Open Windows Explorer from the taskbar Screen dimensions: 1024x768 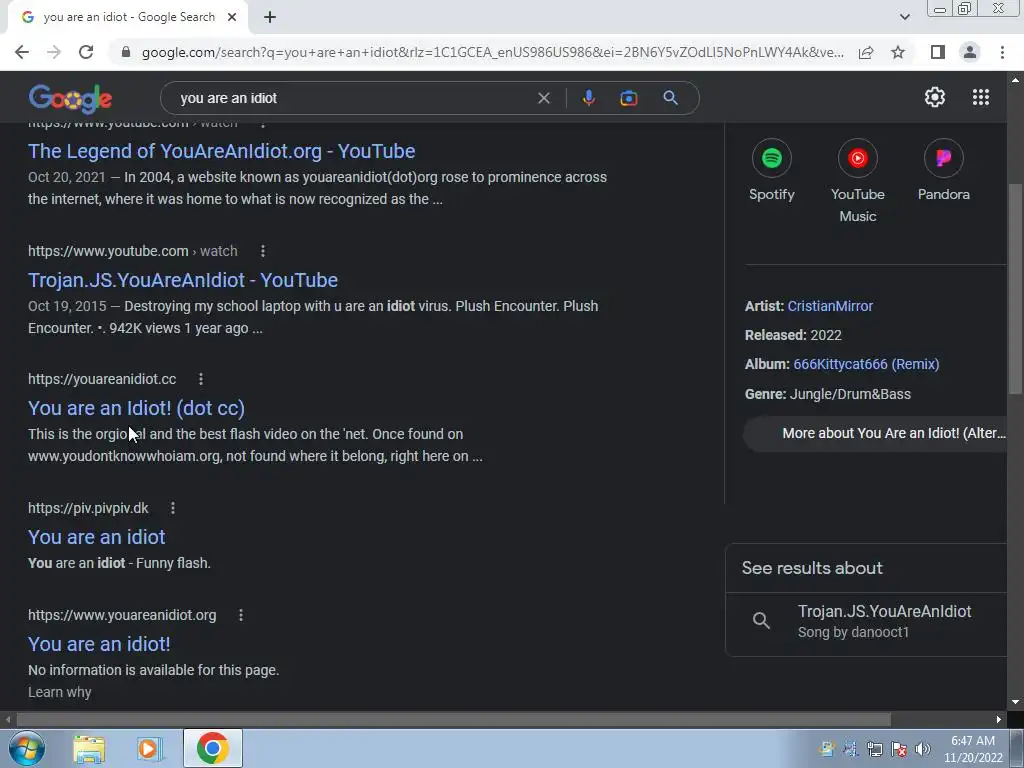89,748
